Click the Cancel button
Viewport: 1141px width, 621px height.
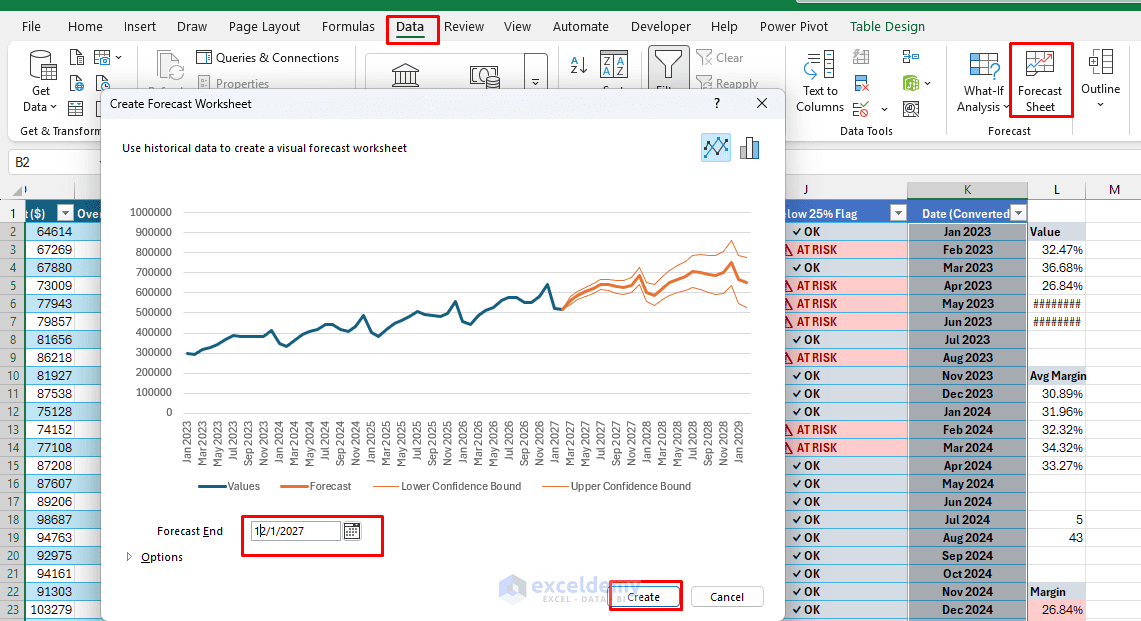pos(727,597)
